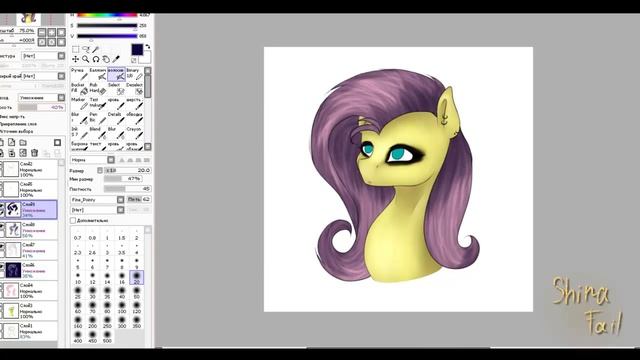Toggle the transparent color box

click(134, 60)
